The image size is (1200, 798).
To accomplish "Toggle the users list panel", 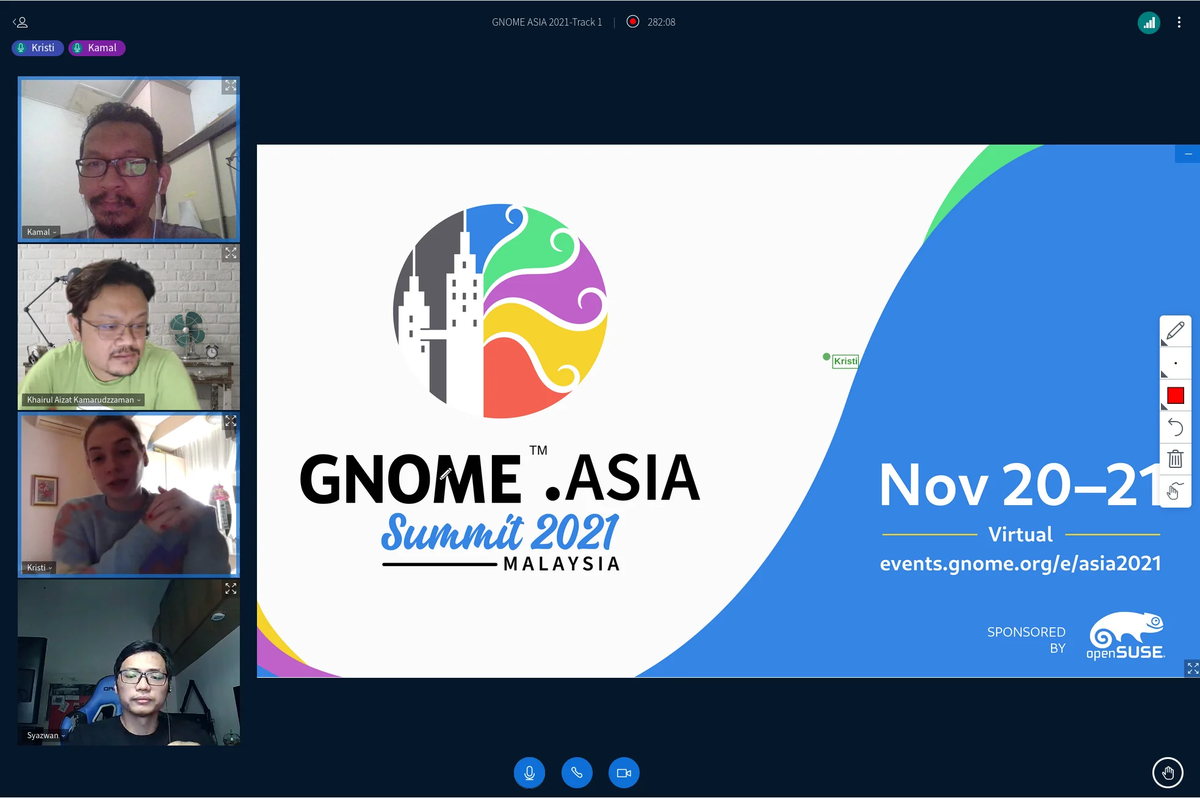I will click(x=20, y=21).
